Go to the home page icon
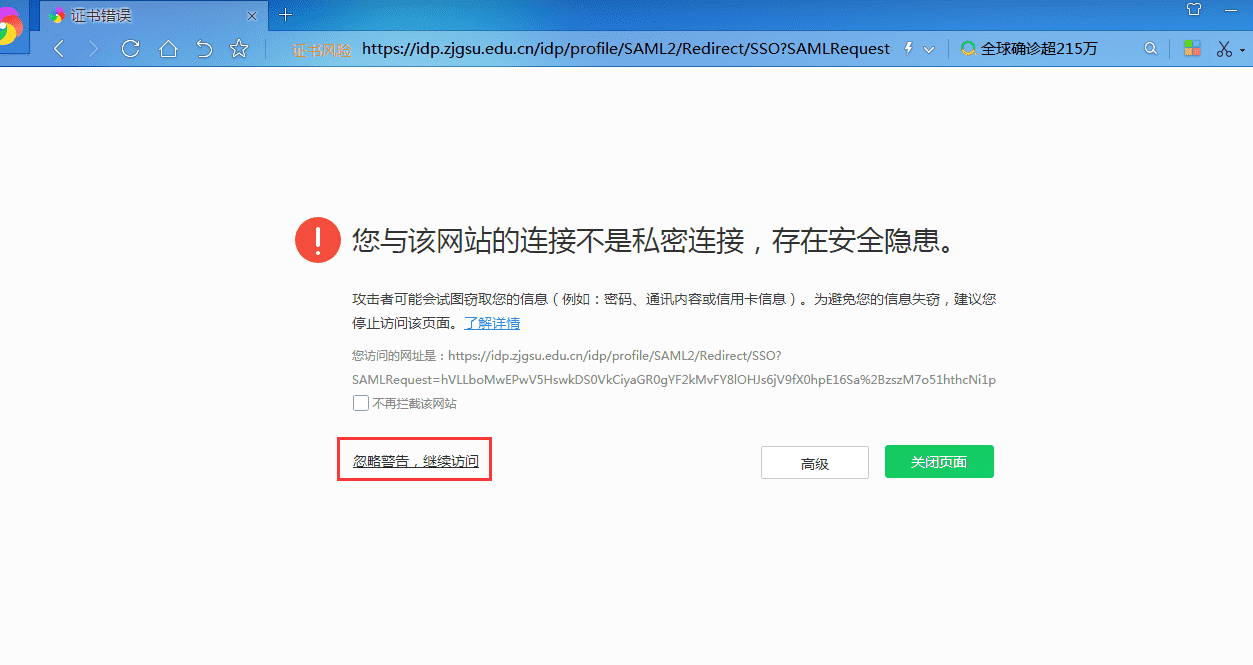The image size is (1253, 665). pos(168,49)
